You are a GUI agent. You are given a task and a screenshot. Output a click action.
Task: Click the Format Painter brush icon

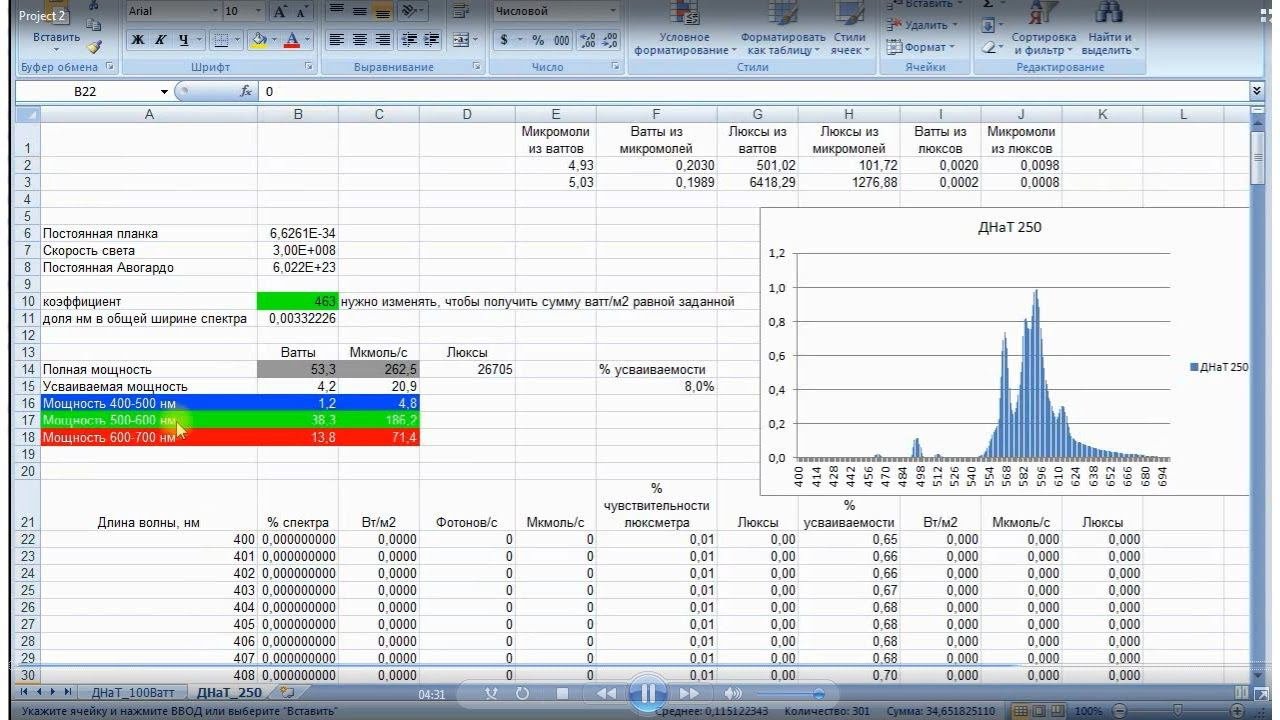pyautogui.click(x=95, y=46)
